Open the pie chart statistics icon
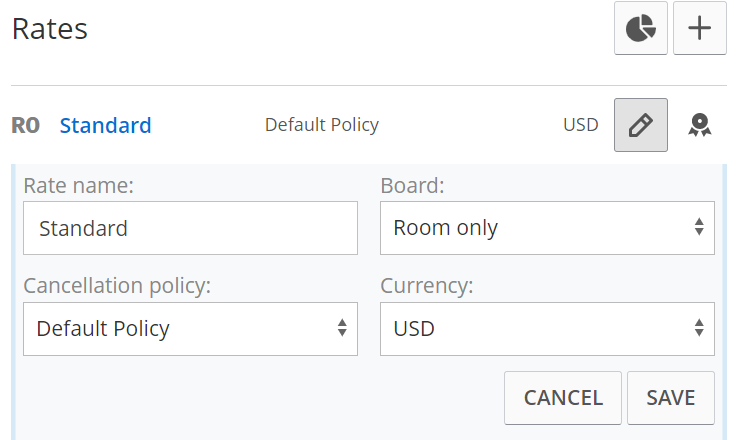This screenshot has width=751, height=440. 640,28
